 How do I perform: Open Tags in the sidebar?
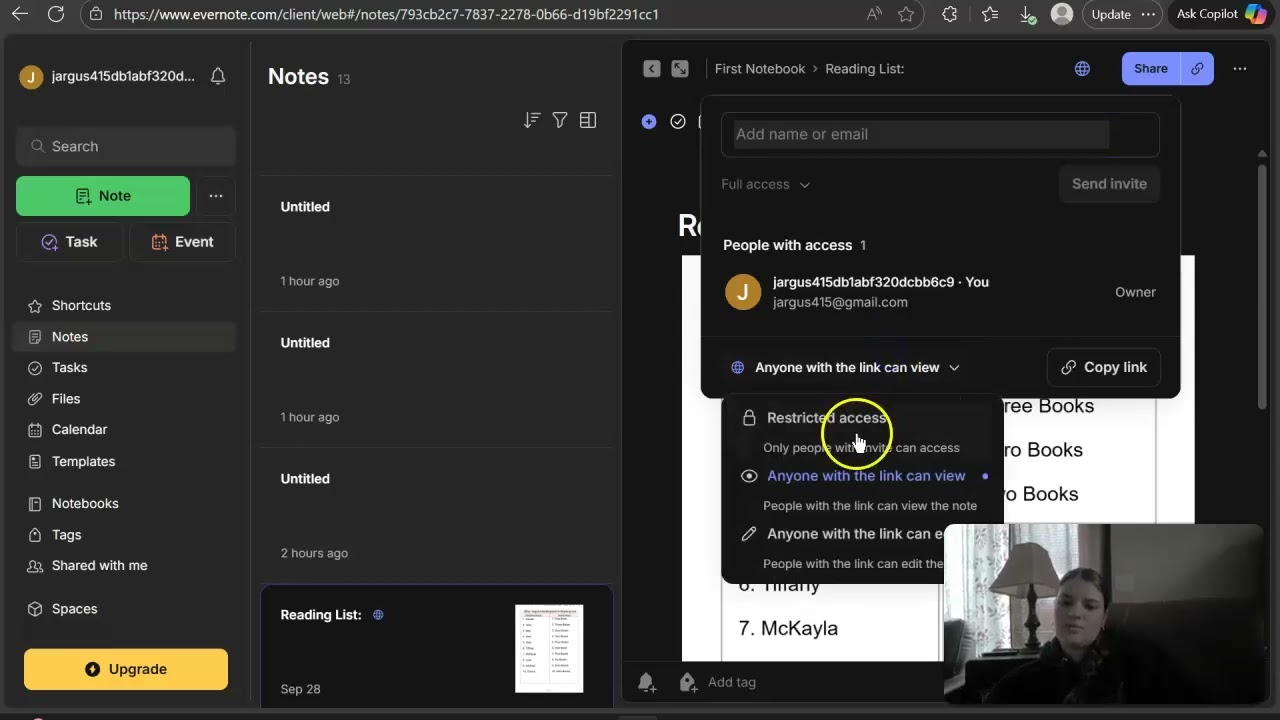click(x=125, y=534)
